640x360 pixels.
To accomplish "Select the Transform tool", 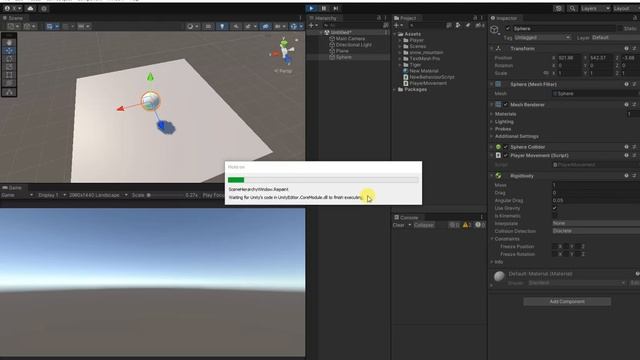I will click(9, 83).
